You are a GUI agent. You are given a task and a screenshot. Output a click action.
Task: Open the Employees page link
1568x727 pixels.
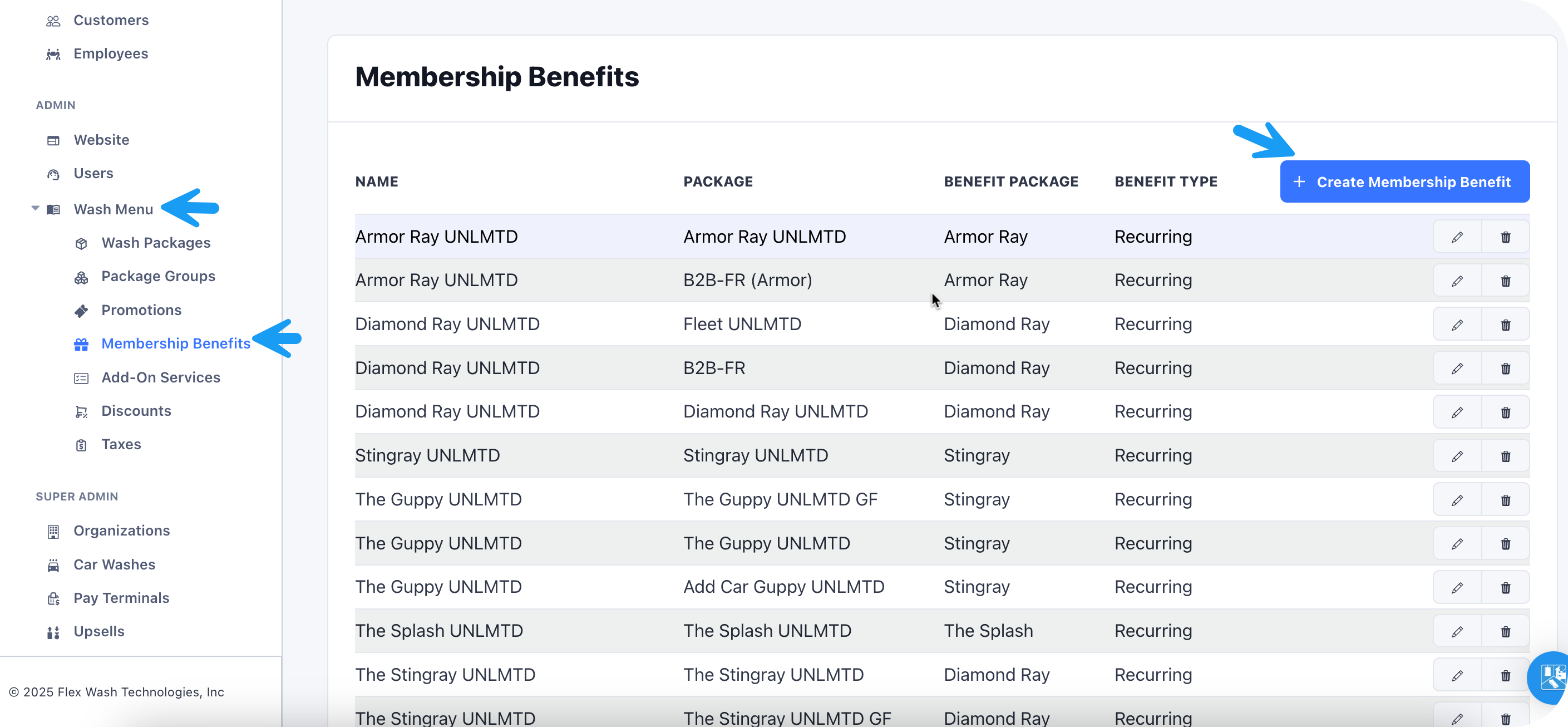click(x=111, y=53)
